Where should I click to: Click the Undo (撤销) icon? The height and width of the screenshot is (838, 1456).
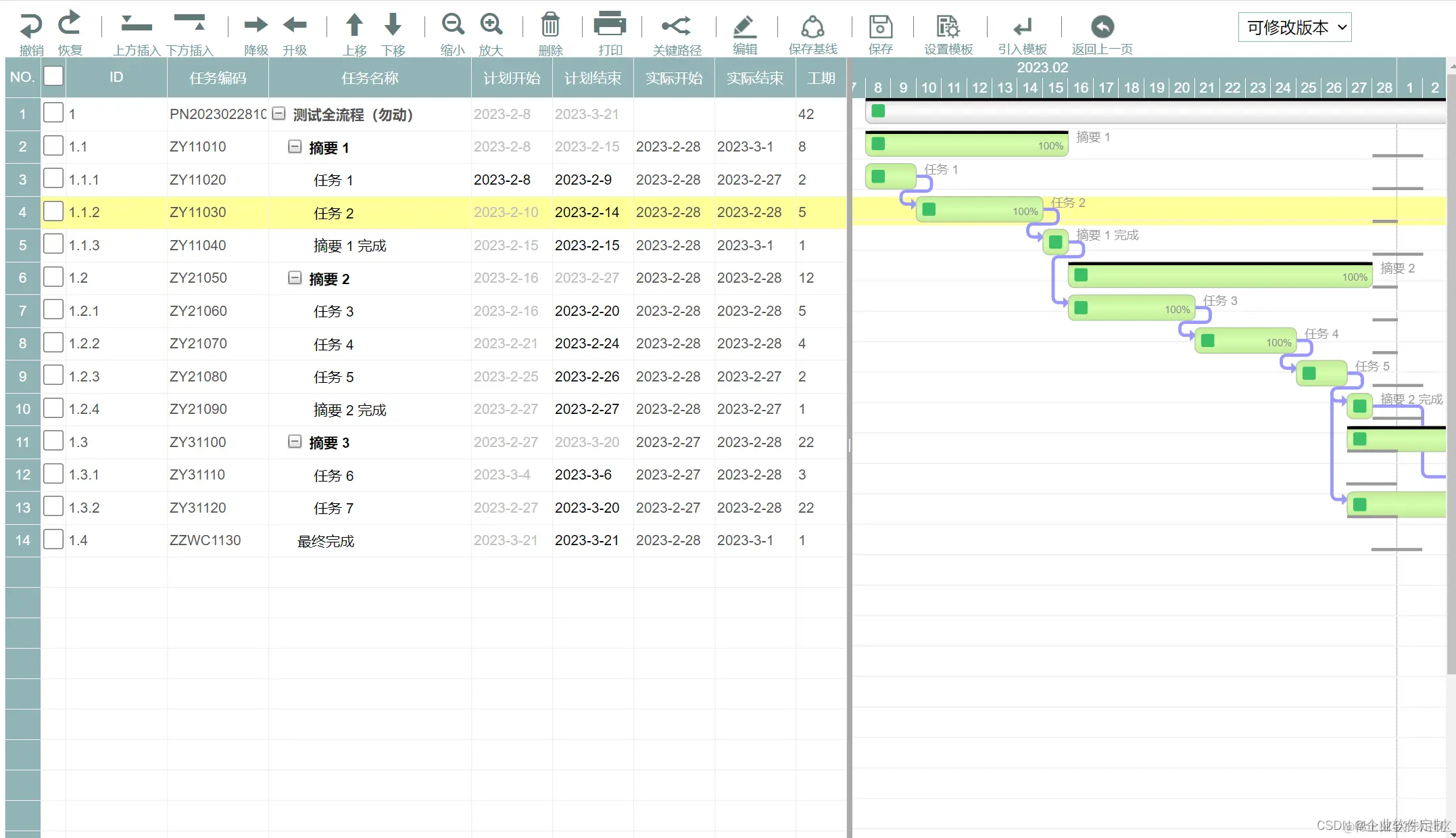coord(31,26)
